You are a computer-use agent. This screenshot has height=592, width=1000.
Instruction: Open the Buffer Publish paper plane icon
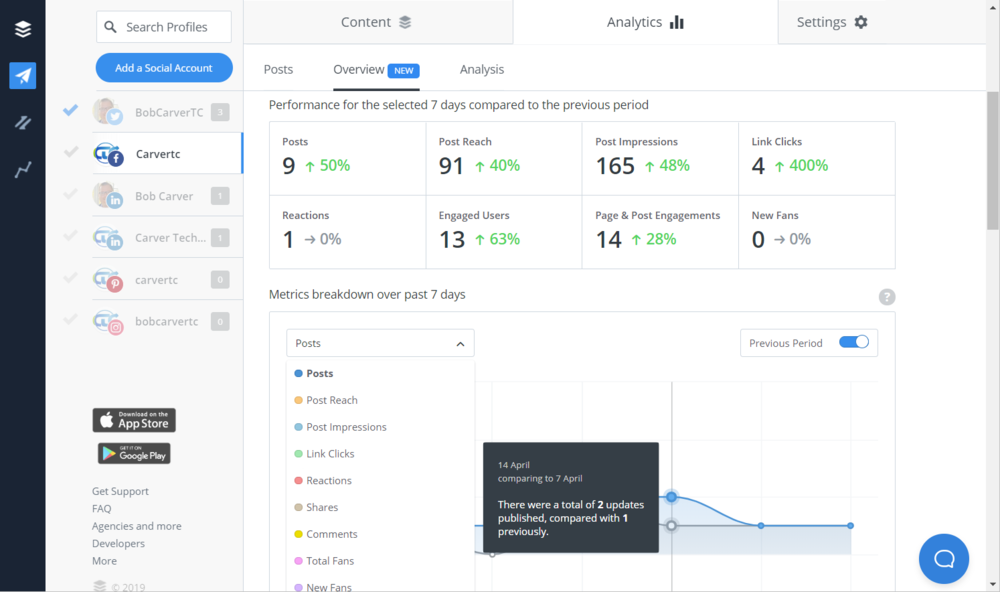click(x=22, y=76)
